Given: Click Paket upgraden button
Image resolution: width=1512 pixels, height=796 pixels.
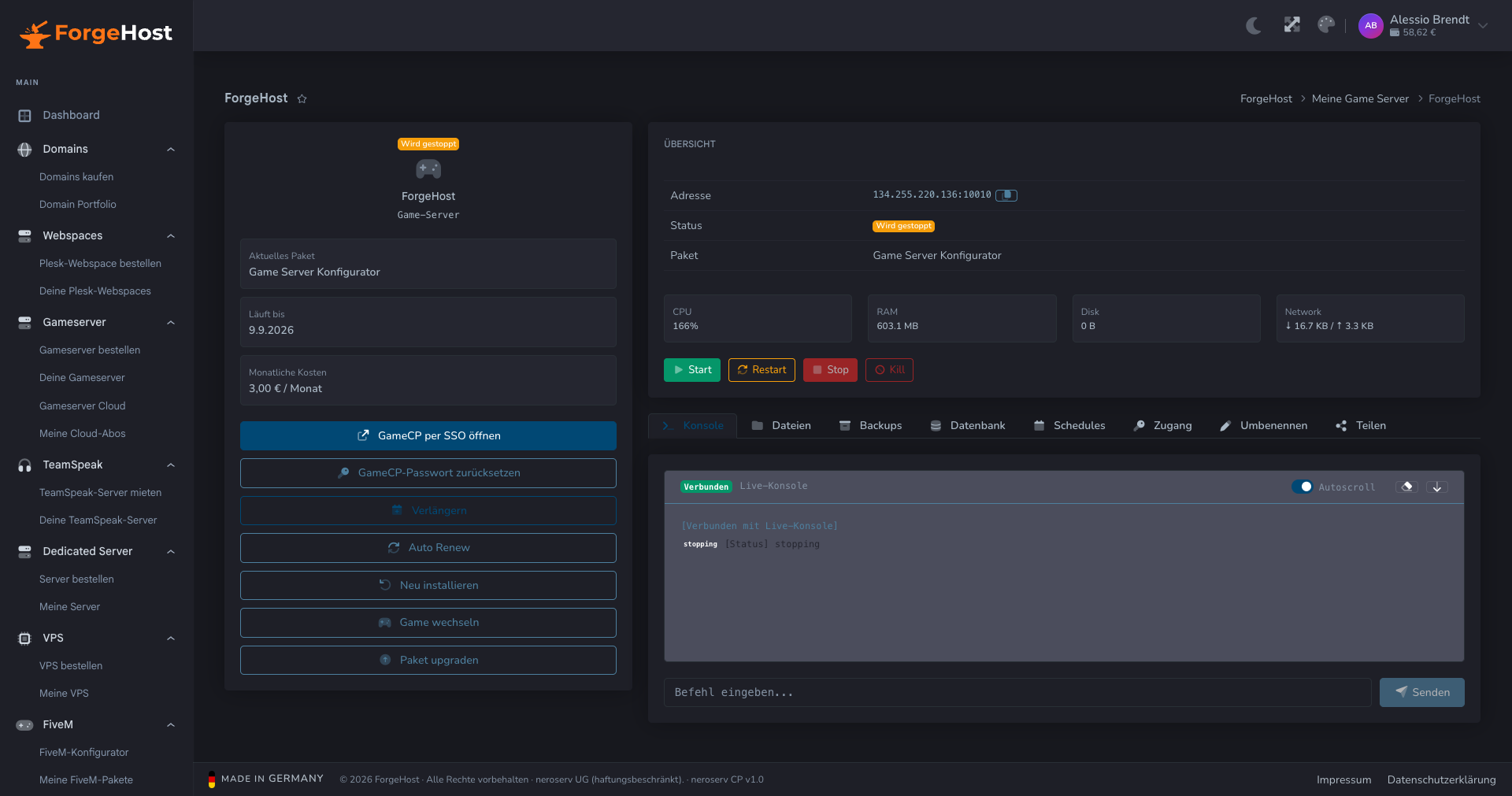Looking at the screenshot, I should (428, 661).
